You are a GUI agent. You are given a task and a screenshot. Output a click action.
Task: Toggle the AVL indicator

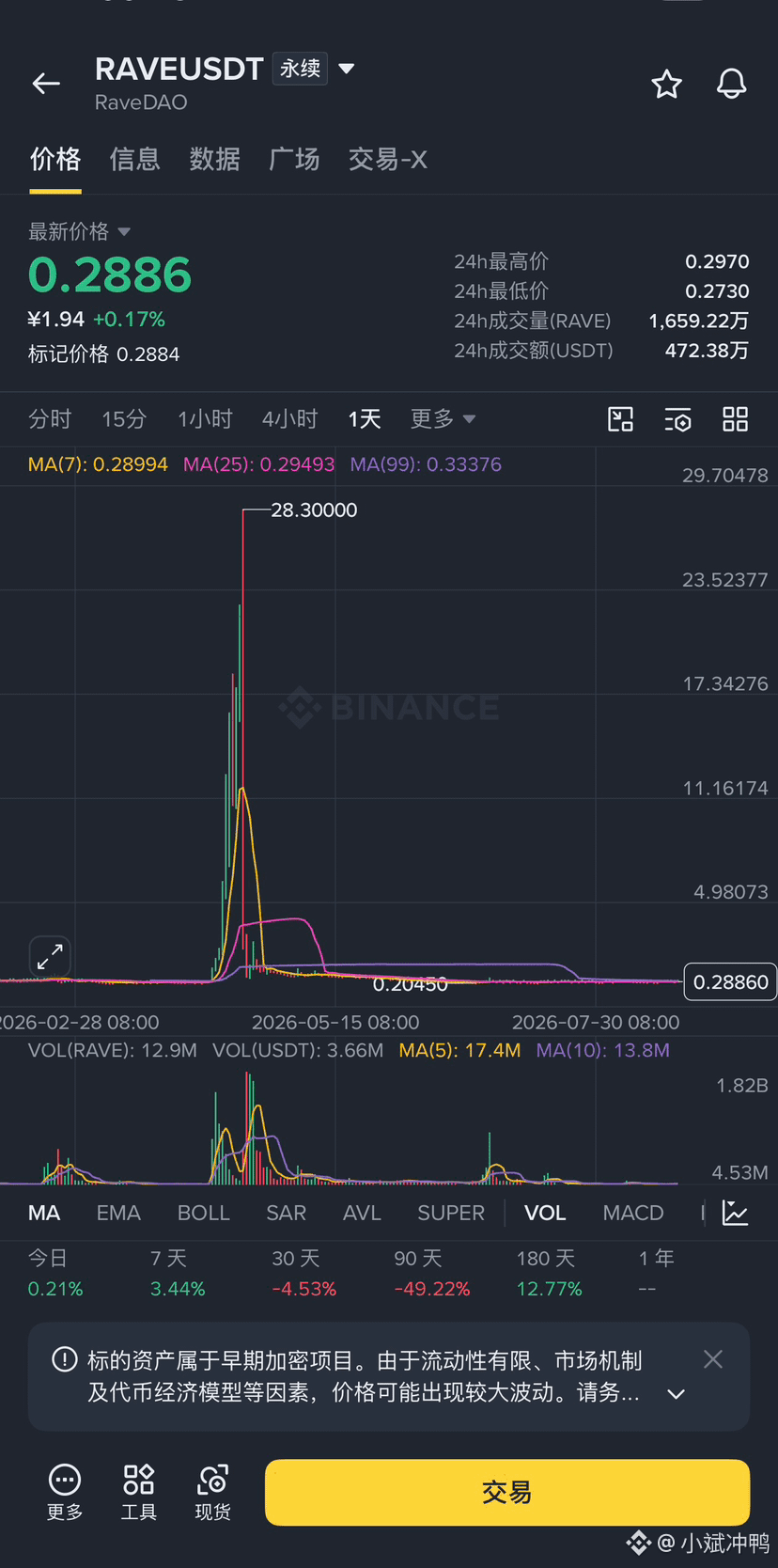tap(362, 1213)
